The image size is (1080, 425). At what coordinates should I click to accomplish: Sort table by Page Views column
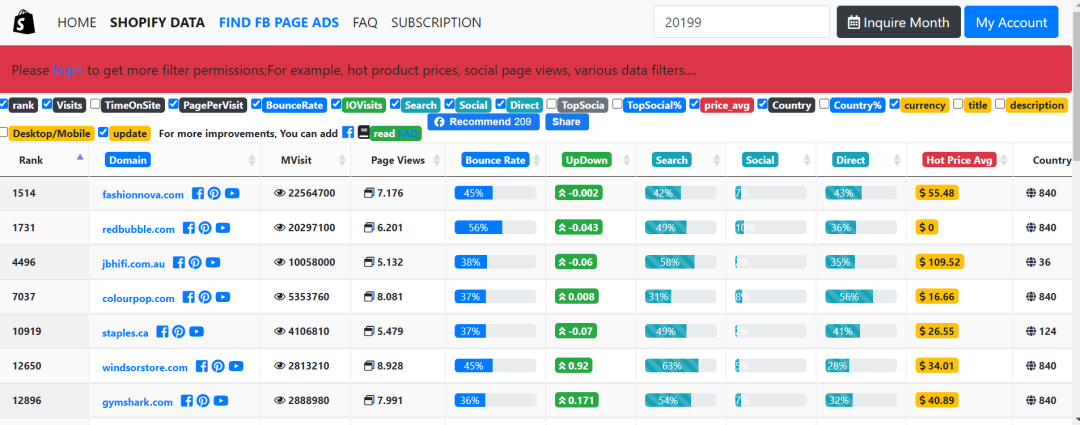tap(398, 160)
